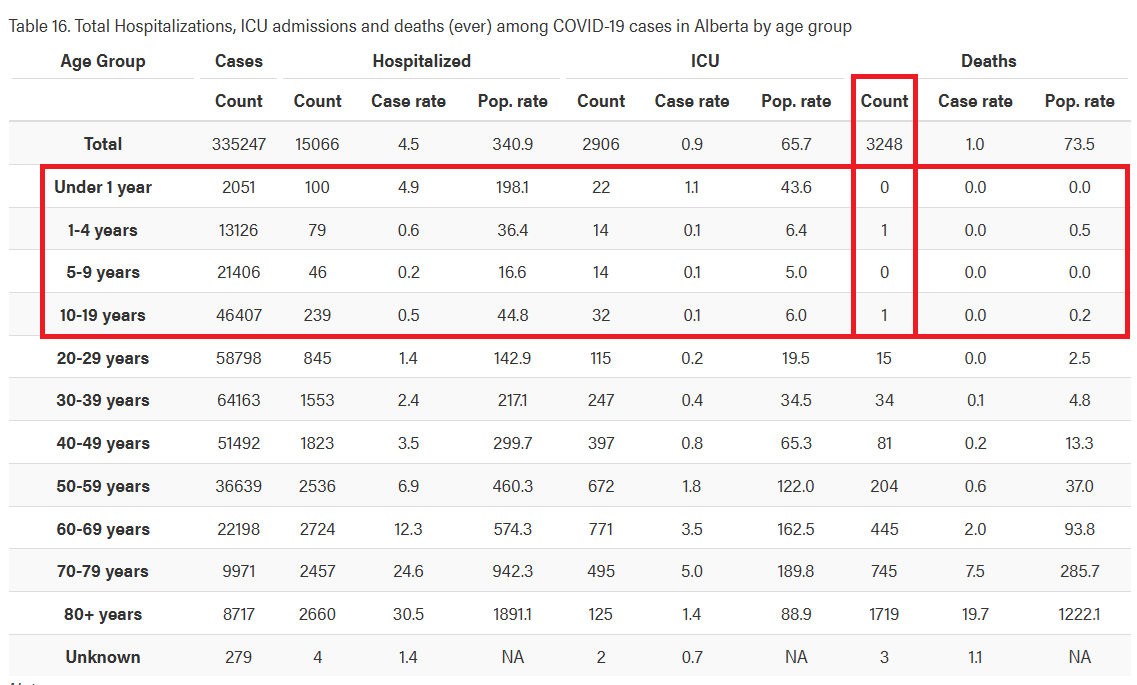Select Unknown deaths count 3
The height and width of the screenshot is (685, 1137).
884,657
